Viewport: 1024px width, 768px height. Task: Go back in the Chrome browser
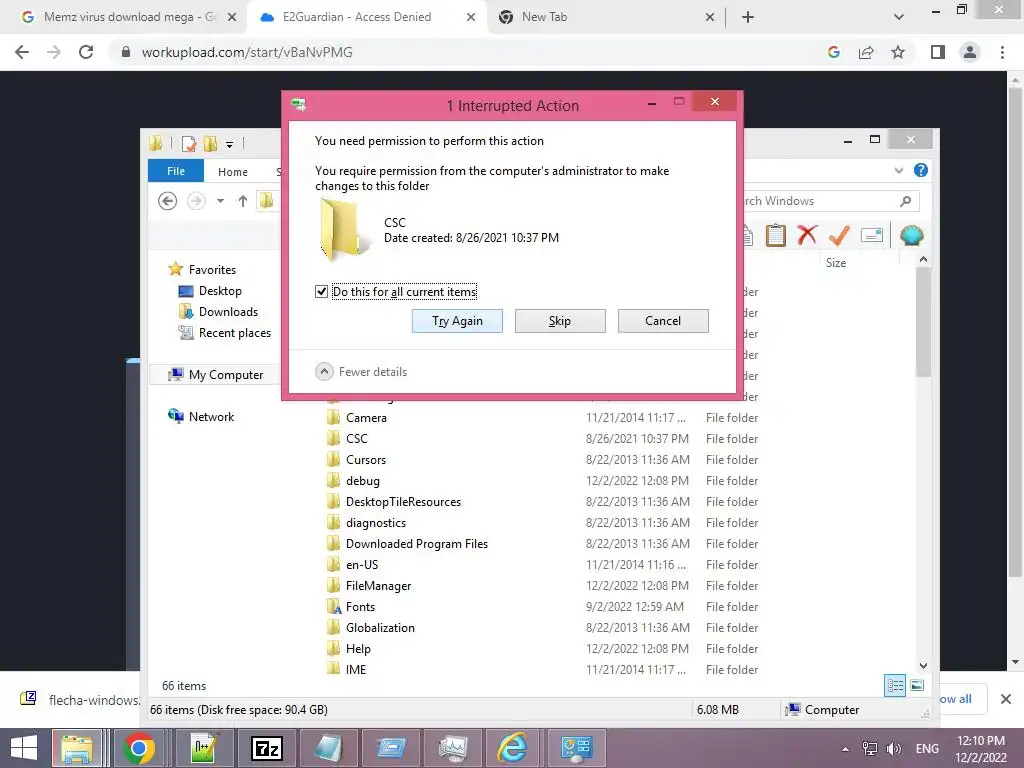coord(22,52)
